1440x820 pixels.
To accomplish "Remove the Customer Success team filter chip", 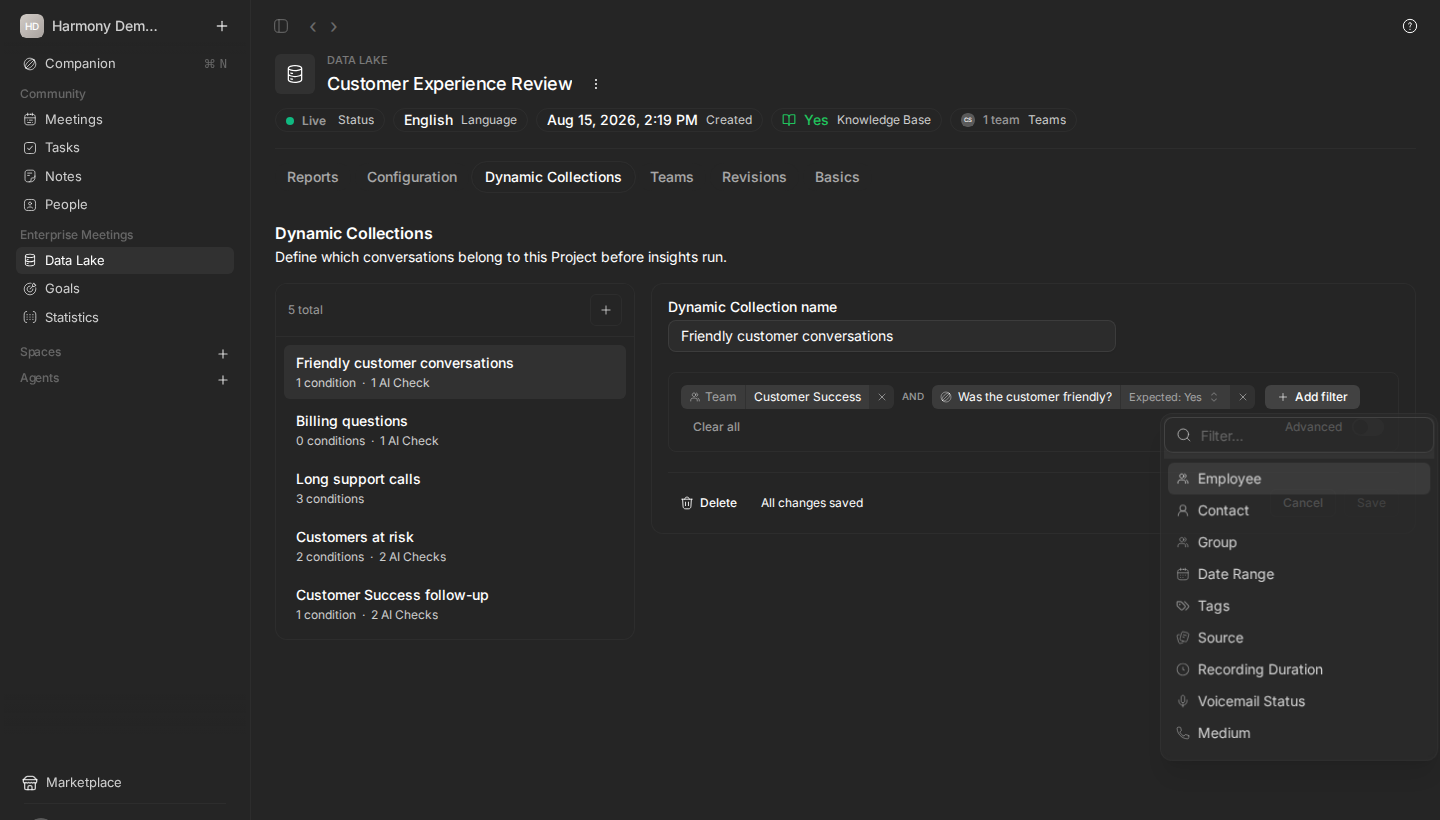I will (x=882, y=397).
